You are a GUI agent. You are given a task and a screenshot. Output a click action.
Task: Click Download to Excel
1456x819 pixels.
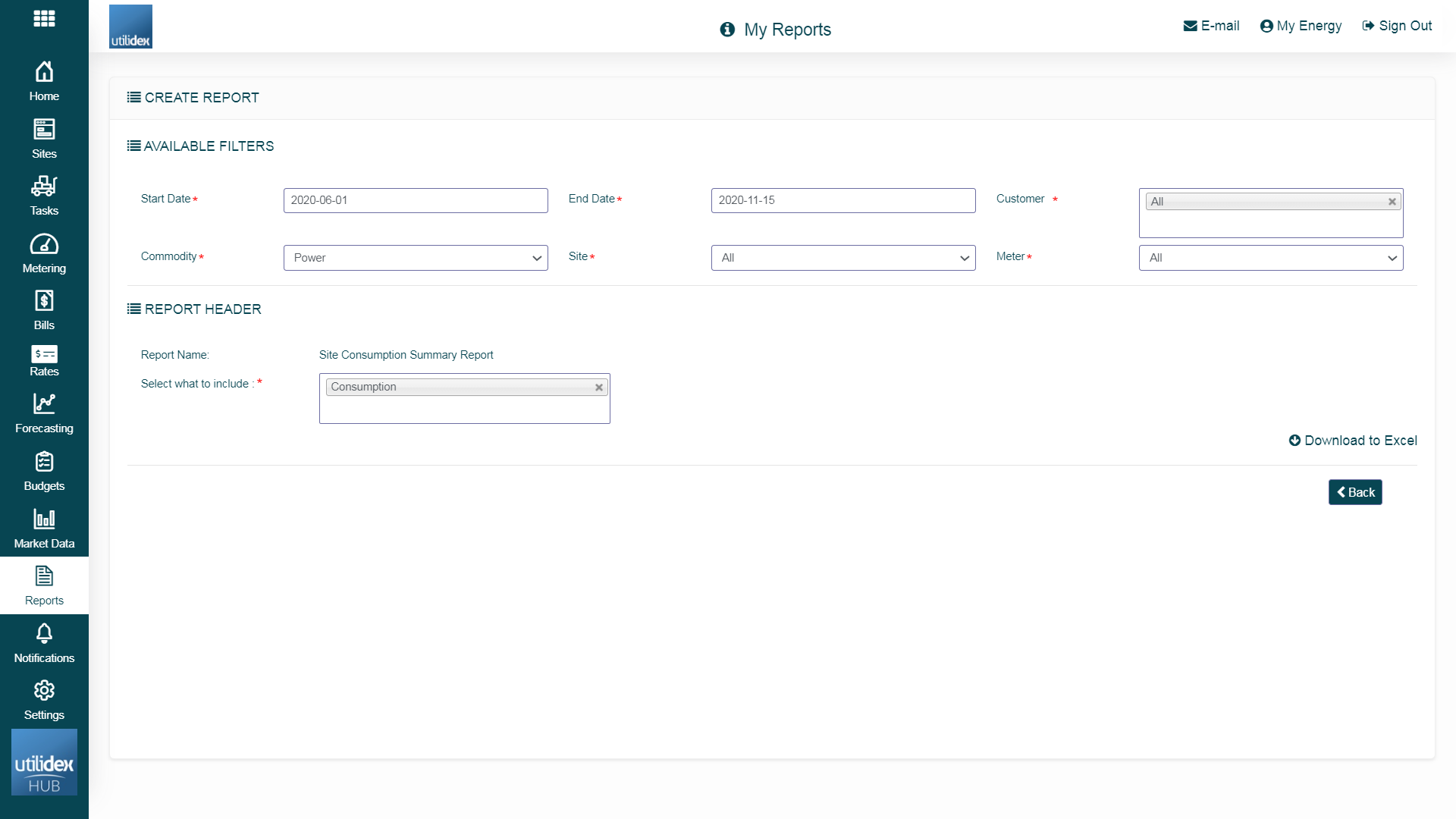click(x=1353, y=441)
